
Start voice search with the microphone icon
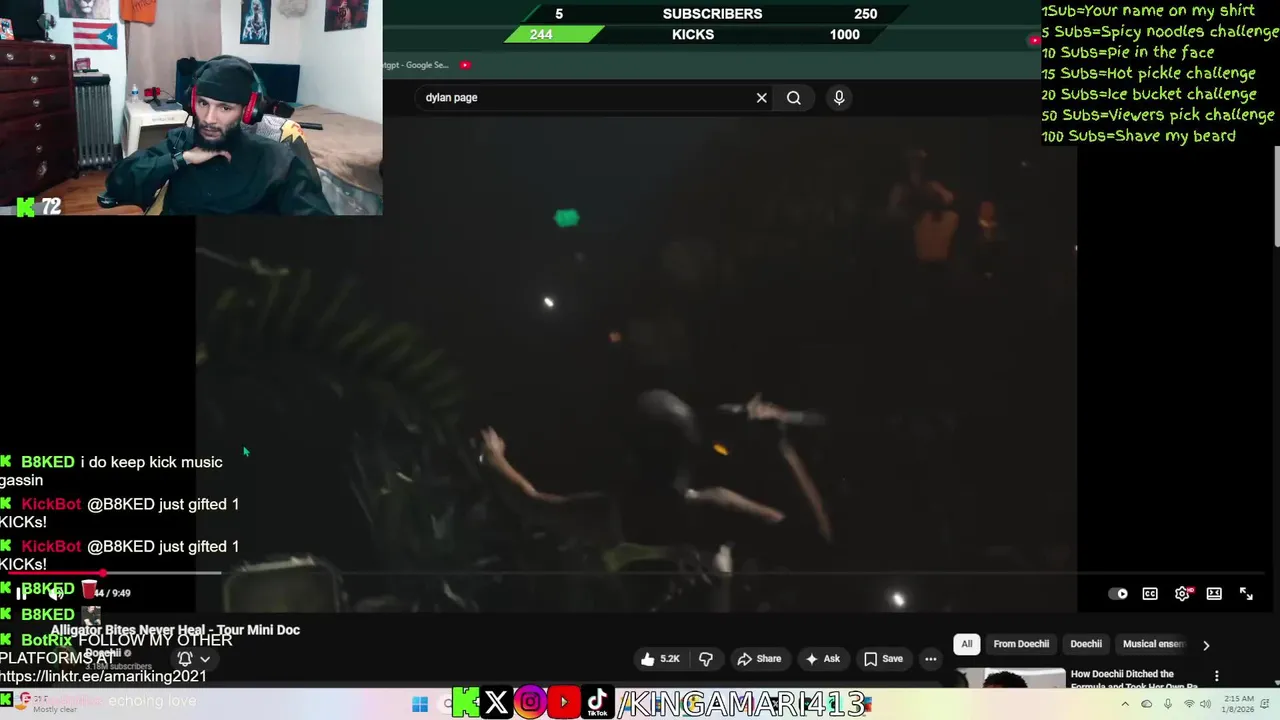coord(839,98)
